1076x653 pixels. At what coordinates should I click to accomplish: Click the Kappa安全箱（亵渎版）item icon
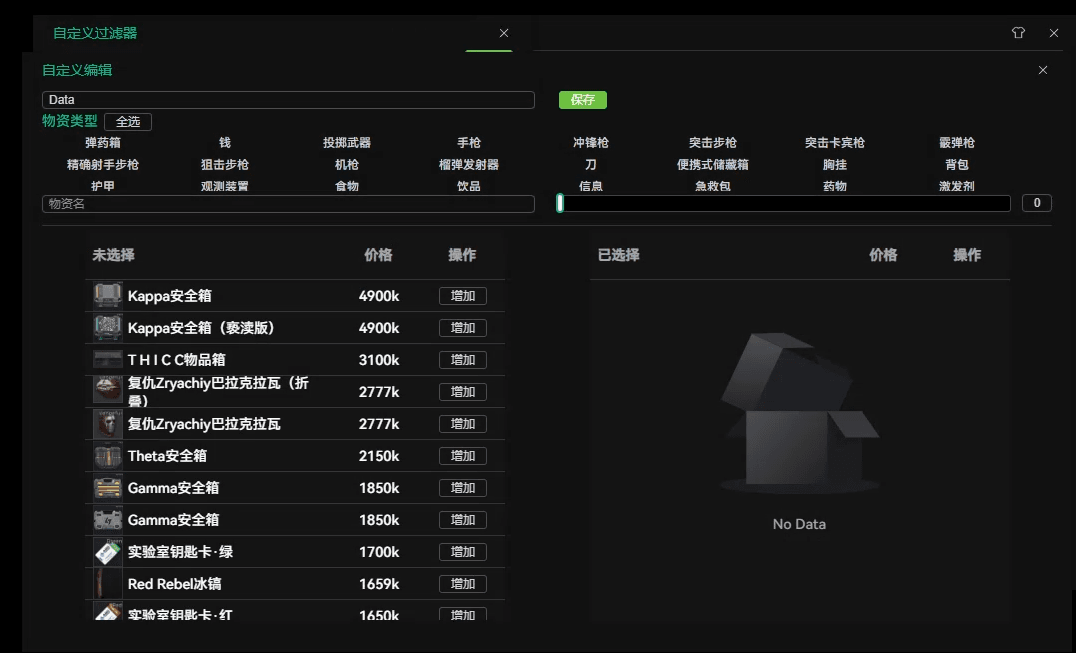108,328
